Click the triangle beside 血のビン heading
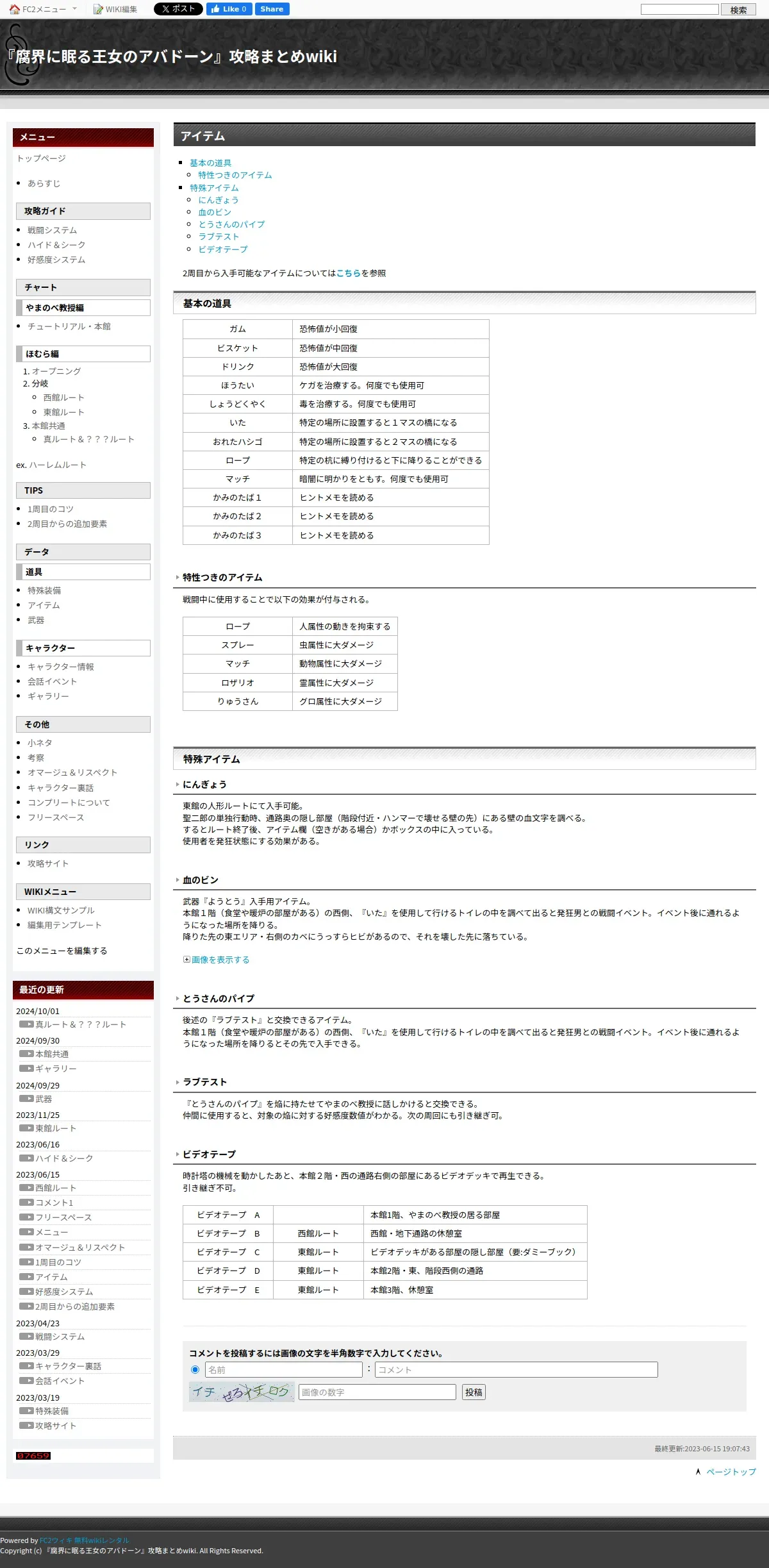 (x=178, y=880)
